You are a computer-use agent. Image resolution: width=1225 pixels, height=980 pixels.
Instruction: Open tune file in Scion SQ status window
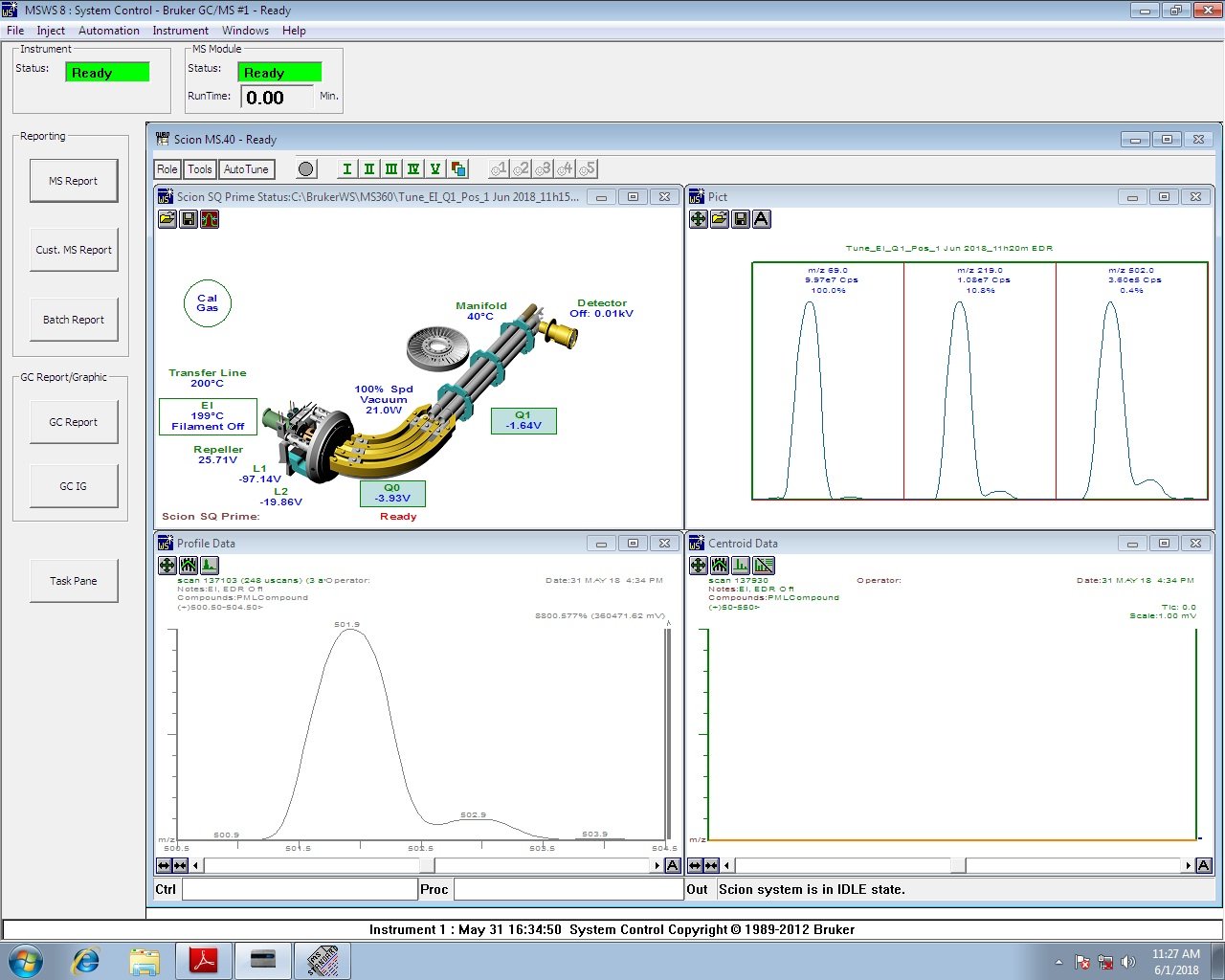pos(167,219)
